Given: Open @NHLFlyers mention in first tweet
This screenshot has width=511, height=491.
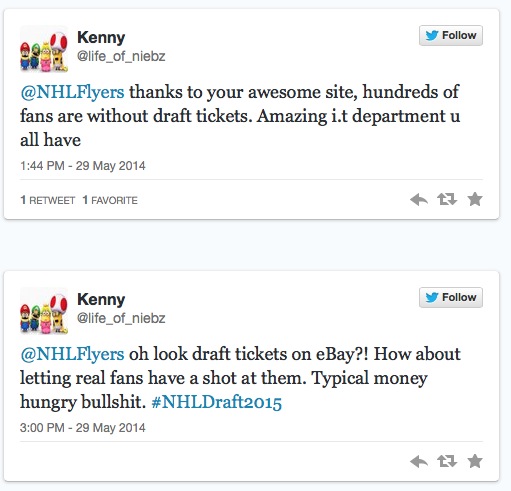Looking at the screenshot, I should [x=72, y=92].
